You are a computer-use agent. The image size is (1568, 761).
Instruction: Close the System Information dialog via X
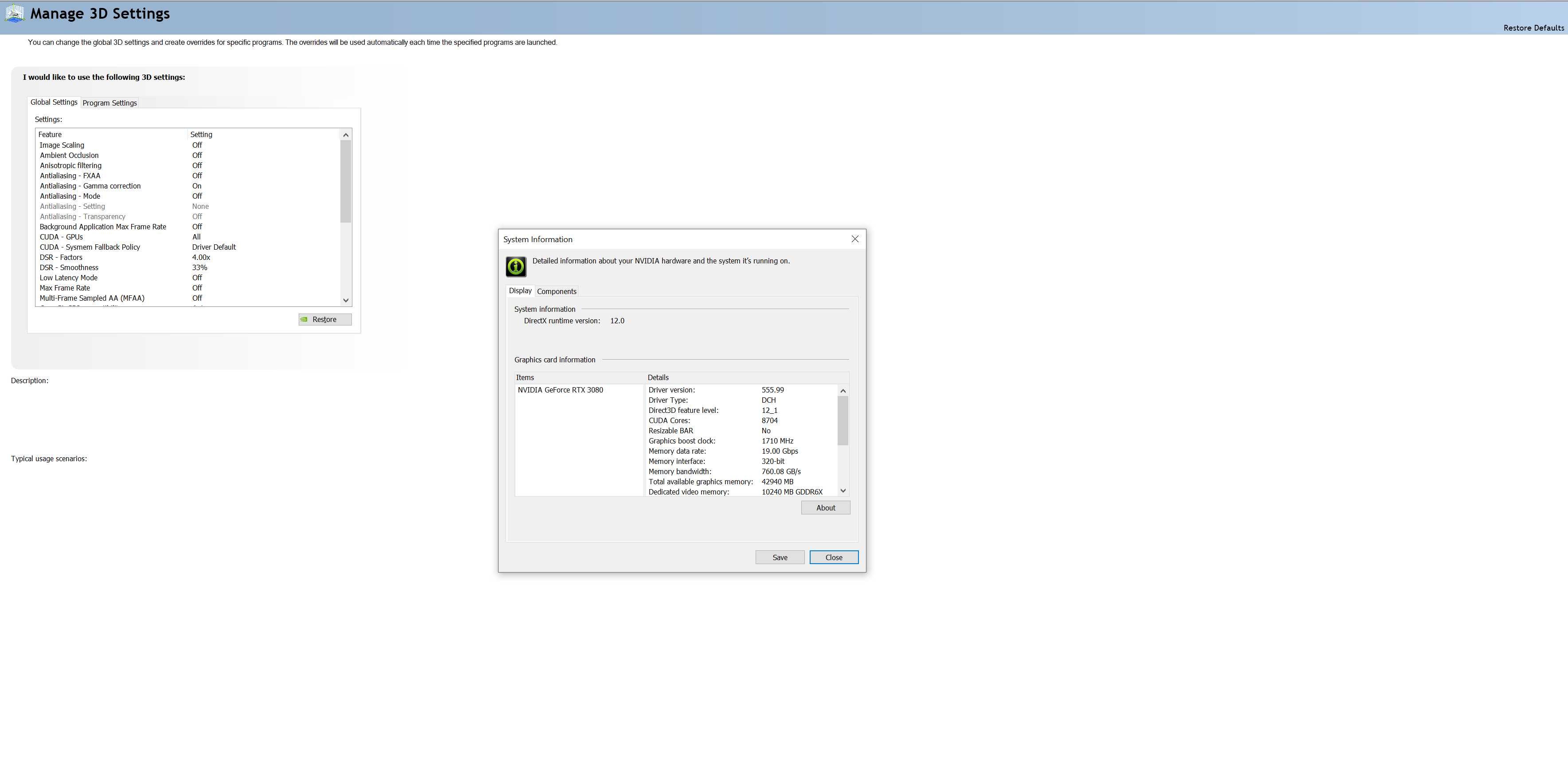[x=854, y=239]
